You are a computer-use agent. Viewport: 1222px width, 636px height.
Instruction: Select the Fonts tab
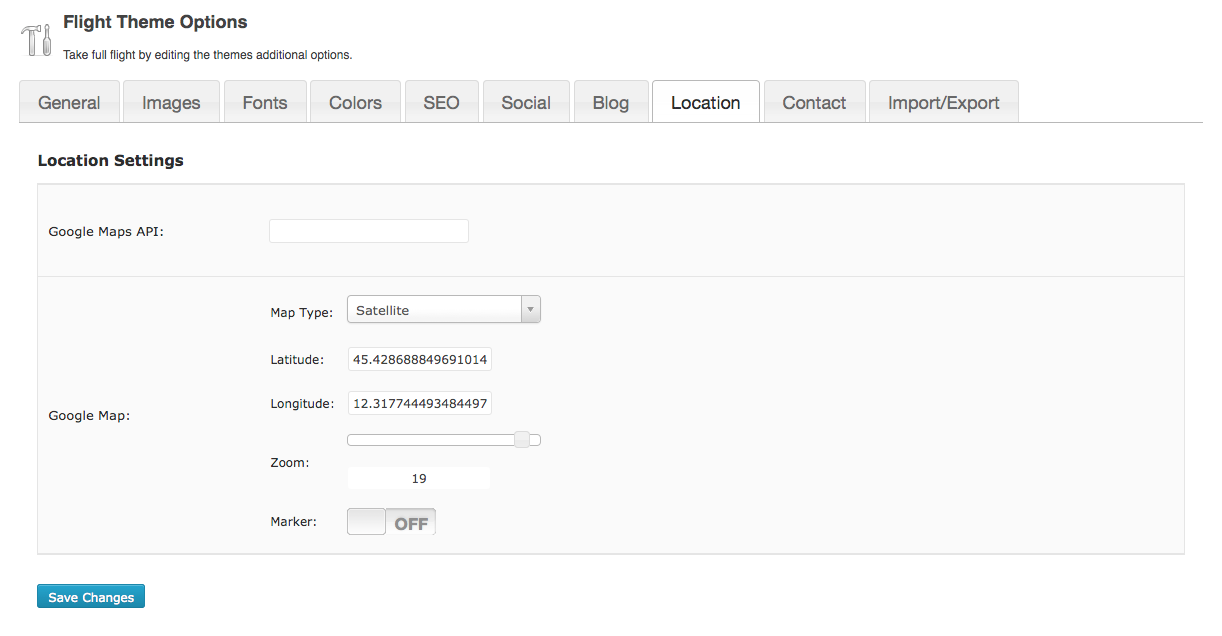[x=265, y=102]
